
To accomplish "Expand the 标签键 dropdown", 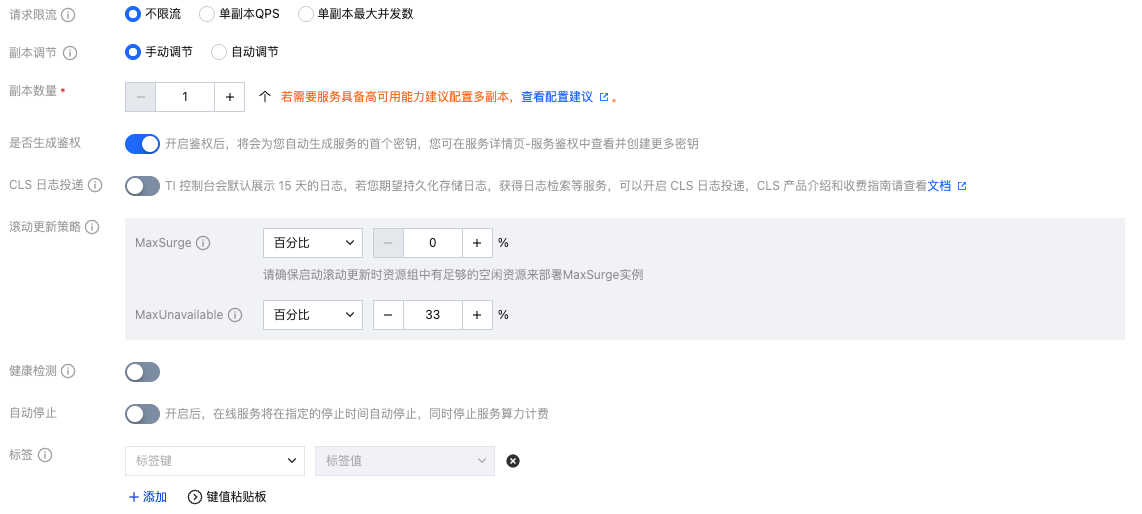I will pyautogui.click(x=214, y=461).
